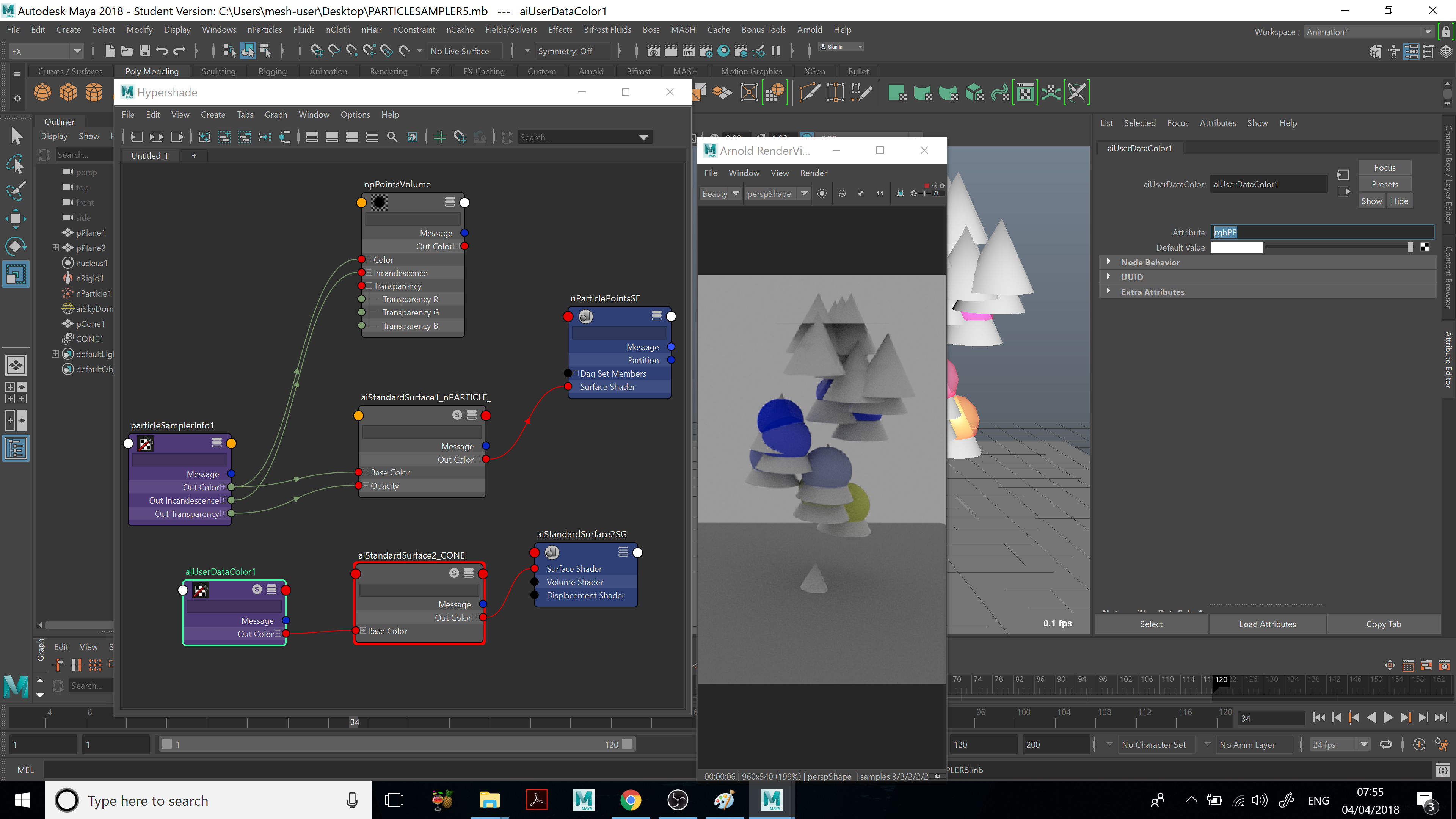Click the Copy Tab button
This screenshot has width=1456, height=819.
tap(1383, 624)
